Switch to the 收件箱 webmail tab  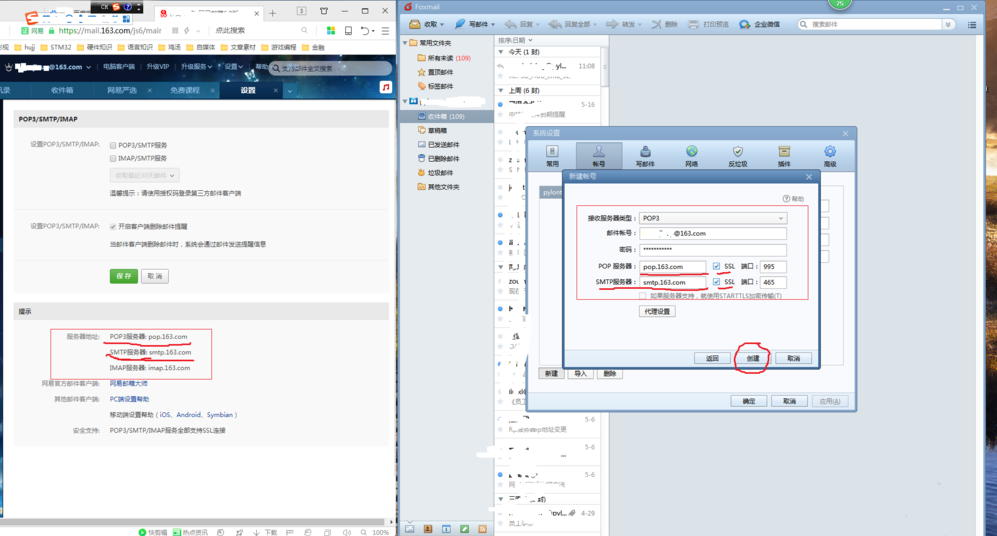pyautogui.click(x=62, y=90)
